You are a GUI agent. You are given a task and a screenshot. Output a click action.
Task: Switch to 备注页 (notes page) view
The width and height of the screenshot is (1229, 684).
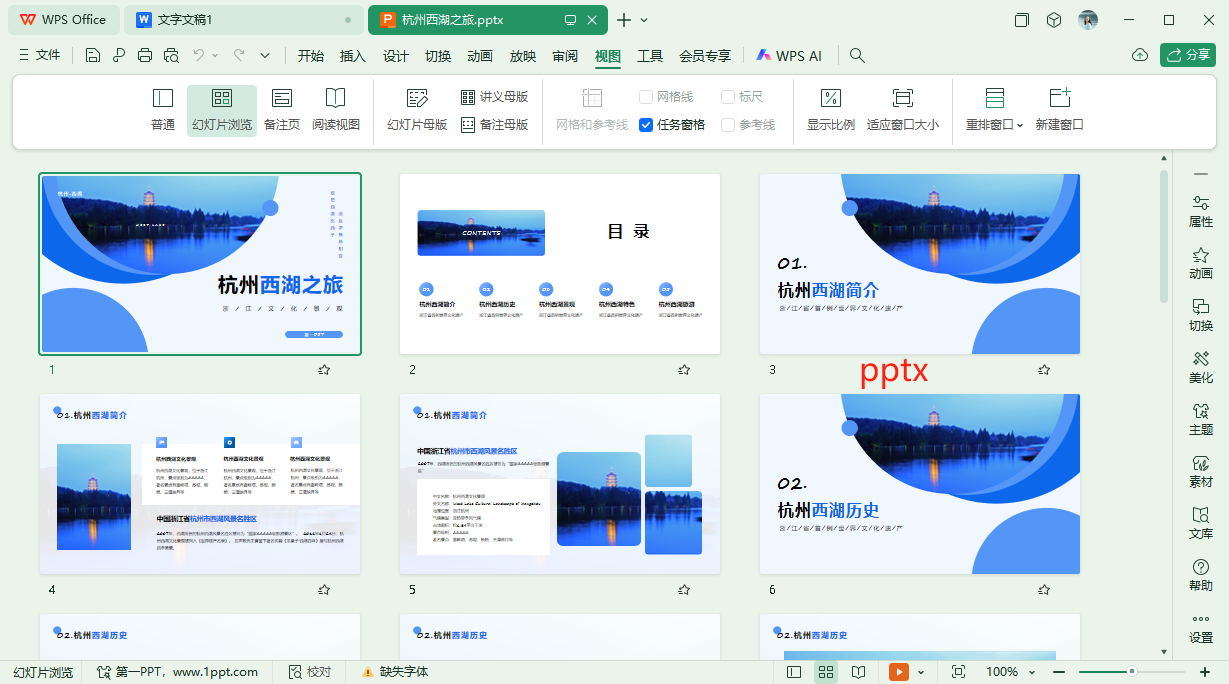[x=283, y=110]
